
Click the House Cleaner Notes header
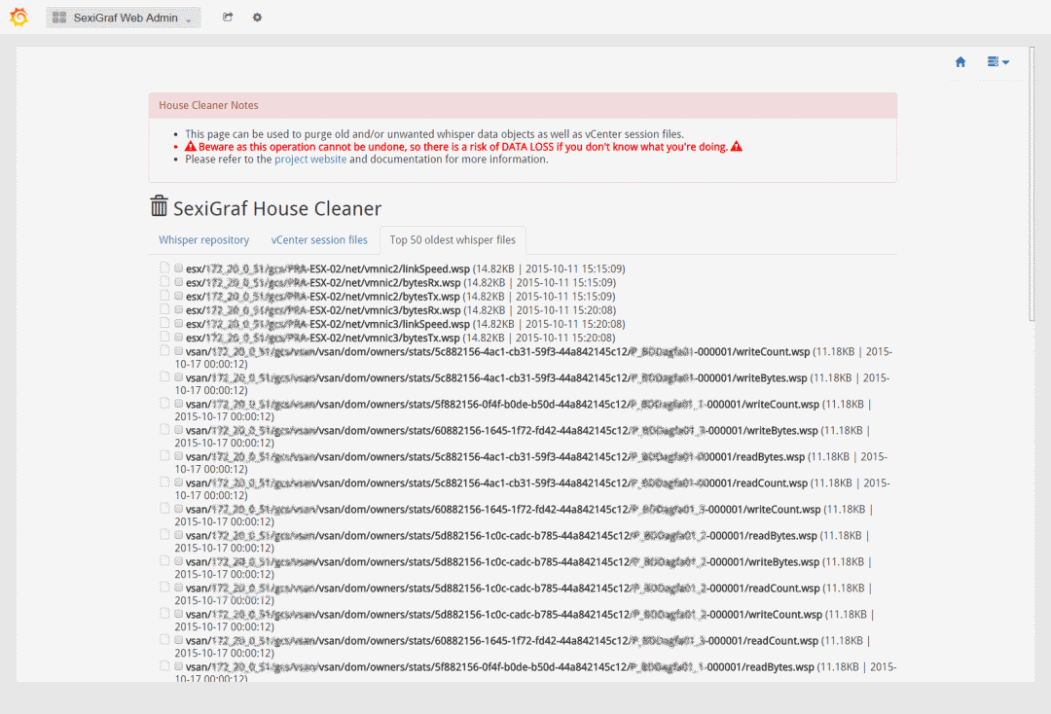[523, 105]
